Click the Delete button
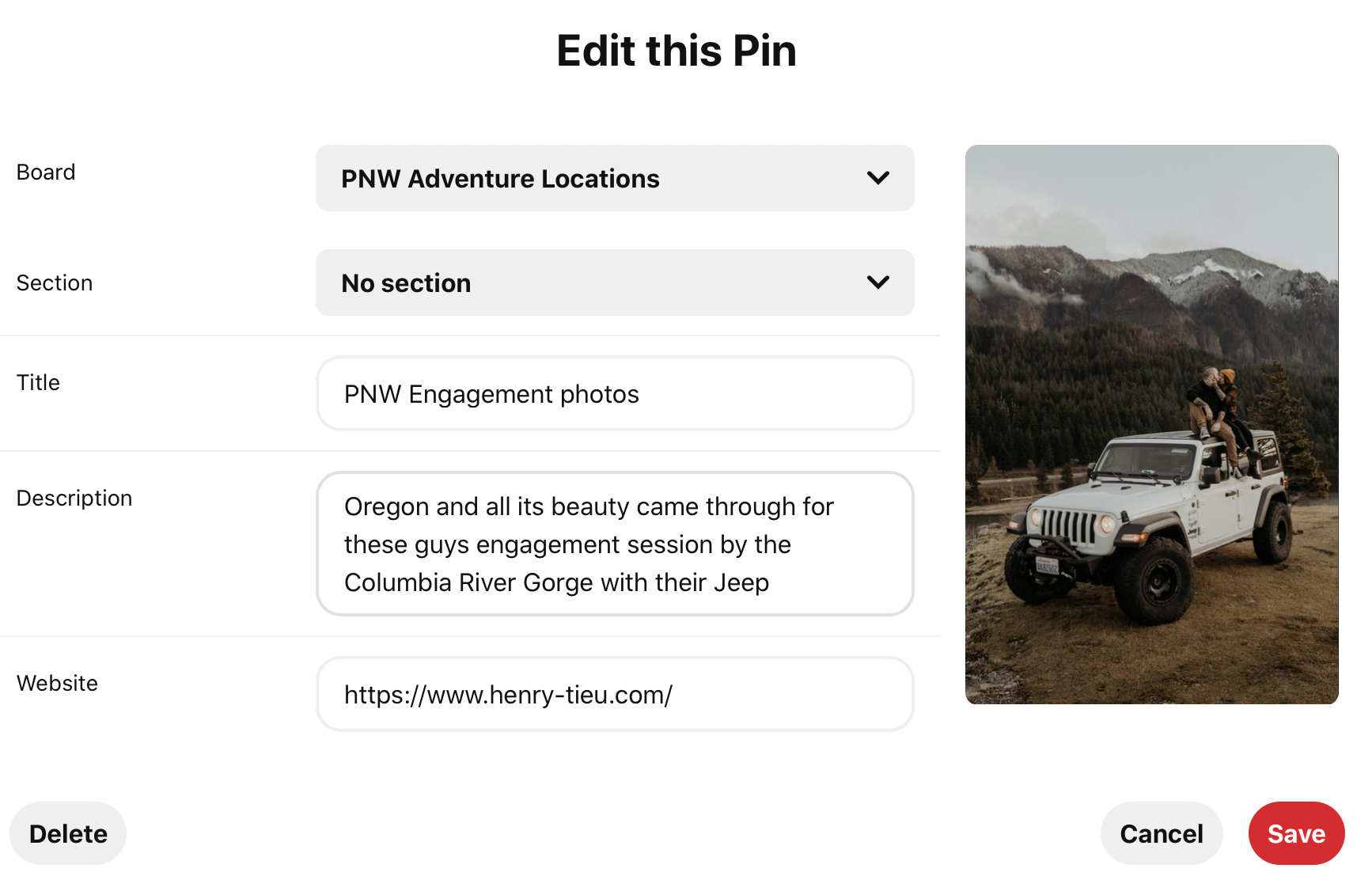1372x891 pixels. pyautogui.click(x=68, y=833)
